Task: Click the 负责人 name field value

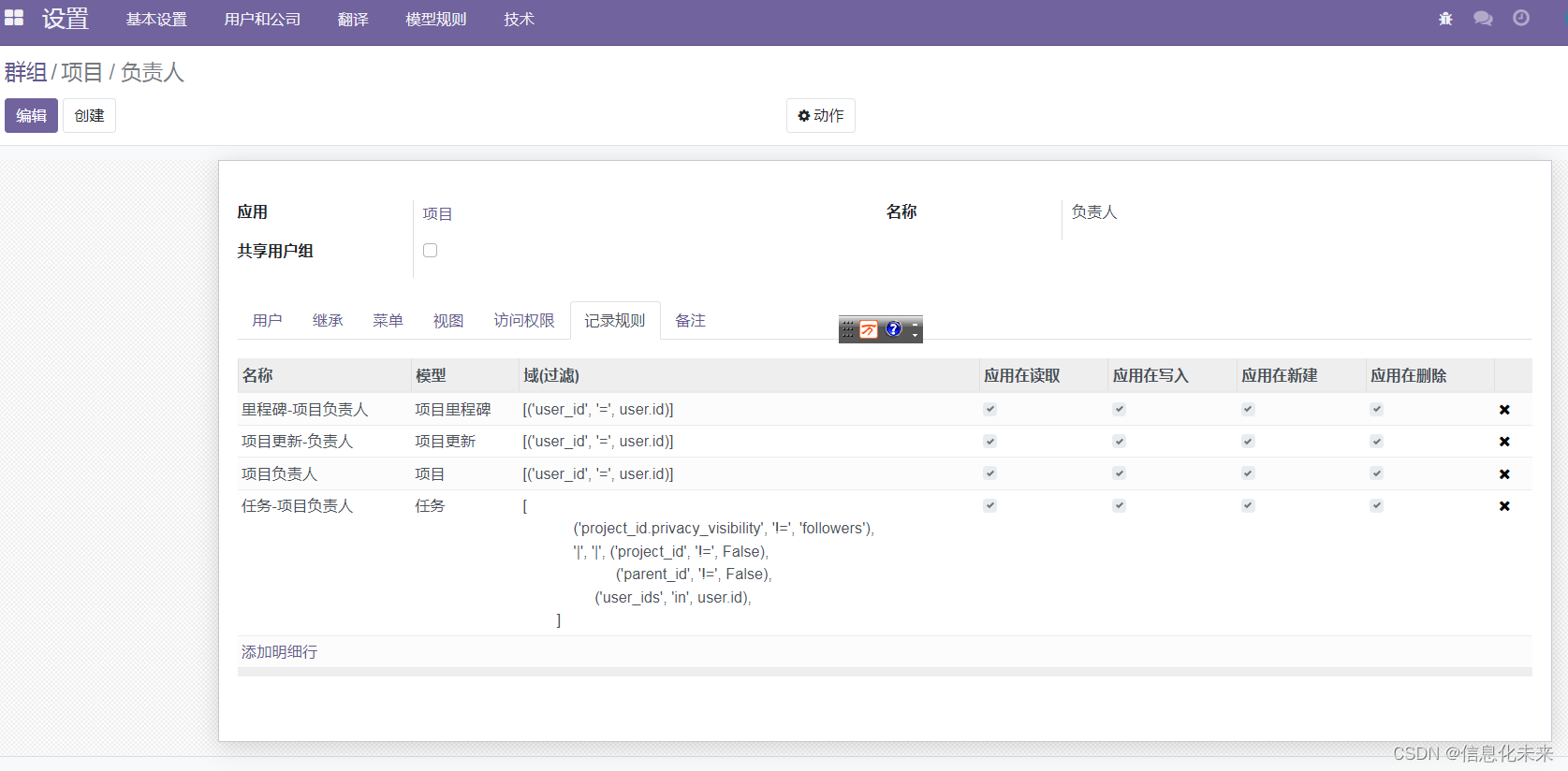Action: click(x=1094, y=212)
